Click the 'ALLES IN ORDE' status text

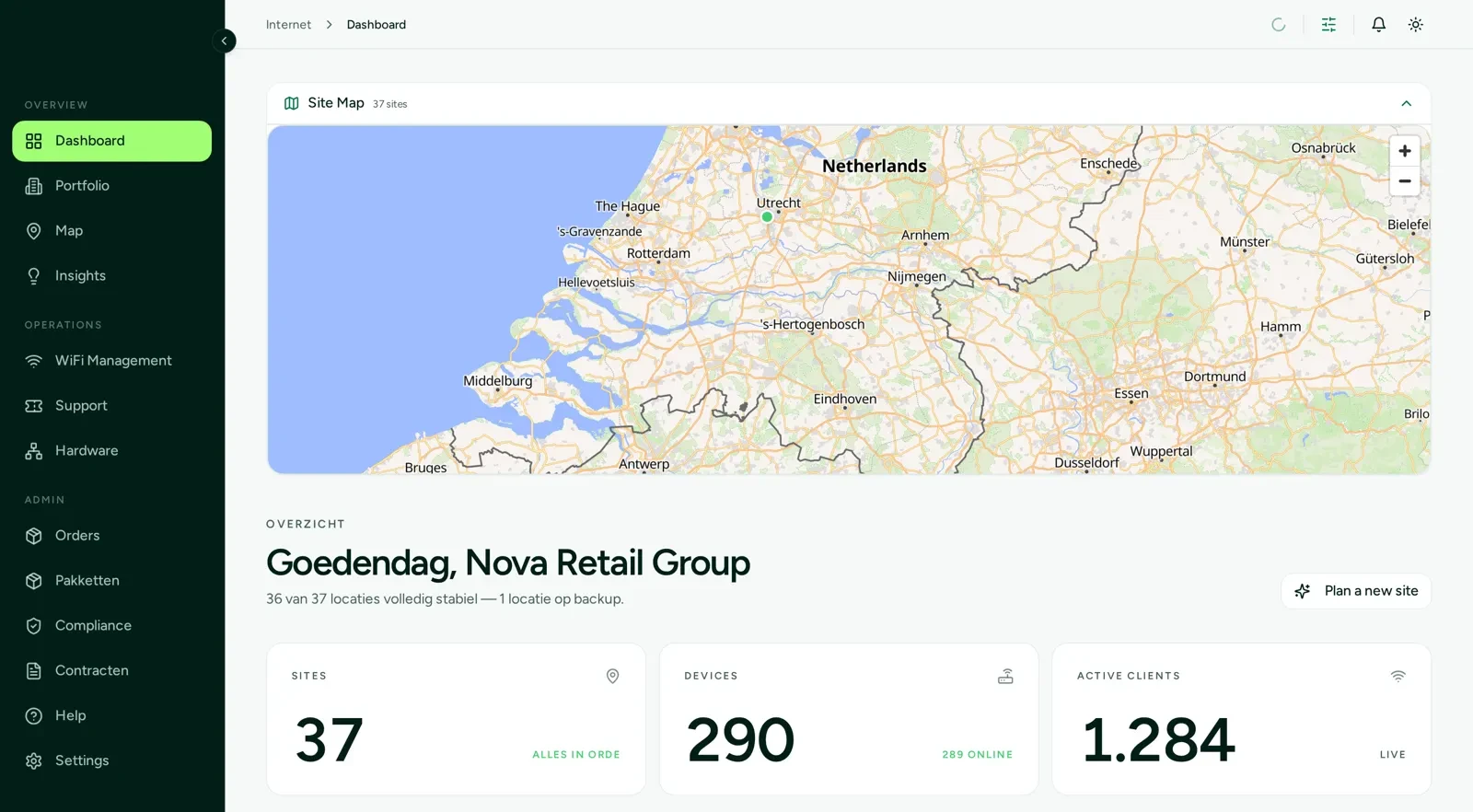(576, 755)
